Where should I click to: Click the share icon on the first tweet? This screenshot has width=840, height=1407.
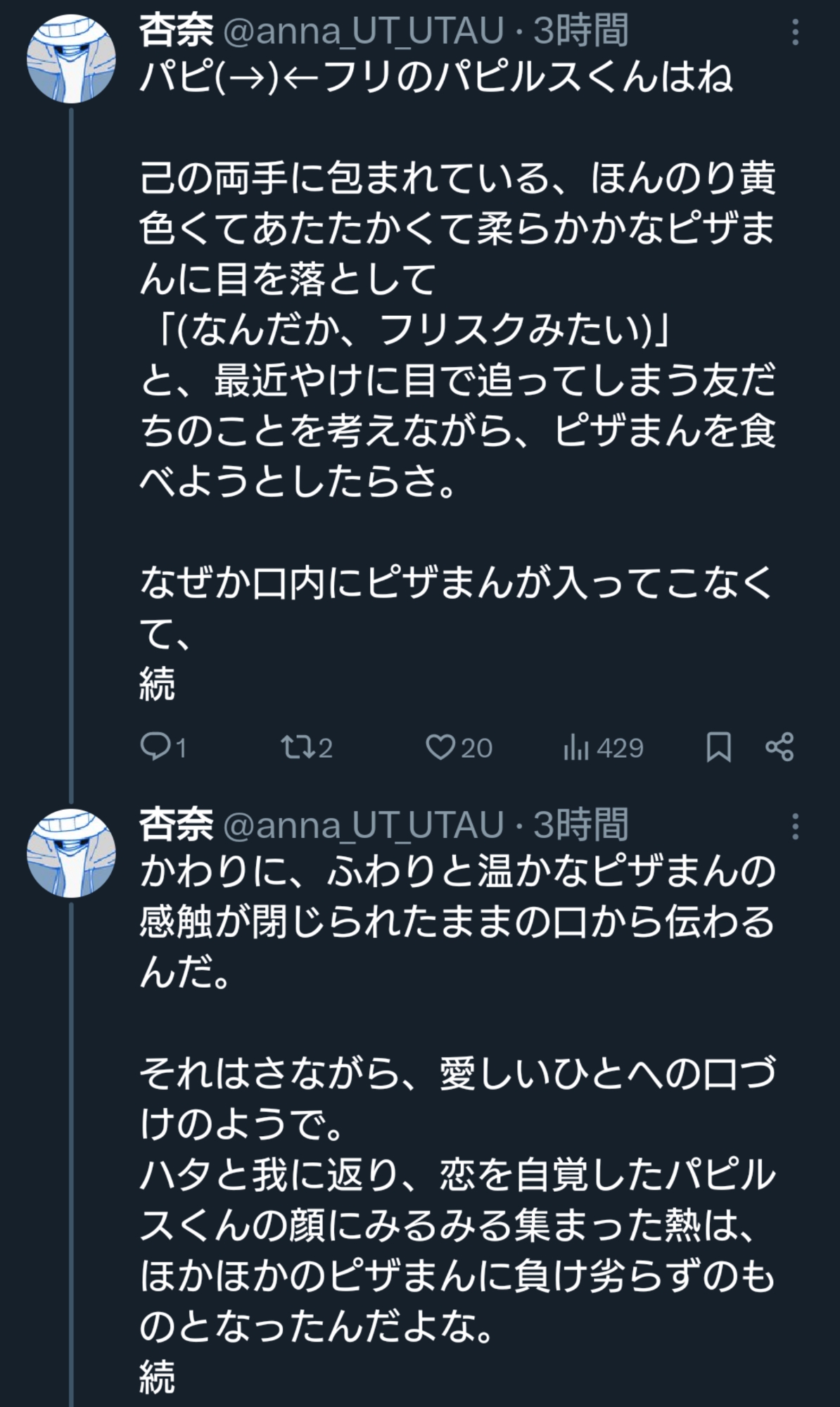779,747
